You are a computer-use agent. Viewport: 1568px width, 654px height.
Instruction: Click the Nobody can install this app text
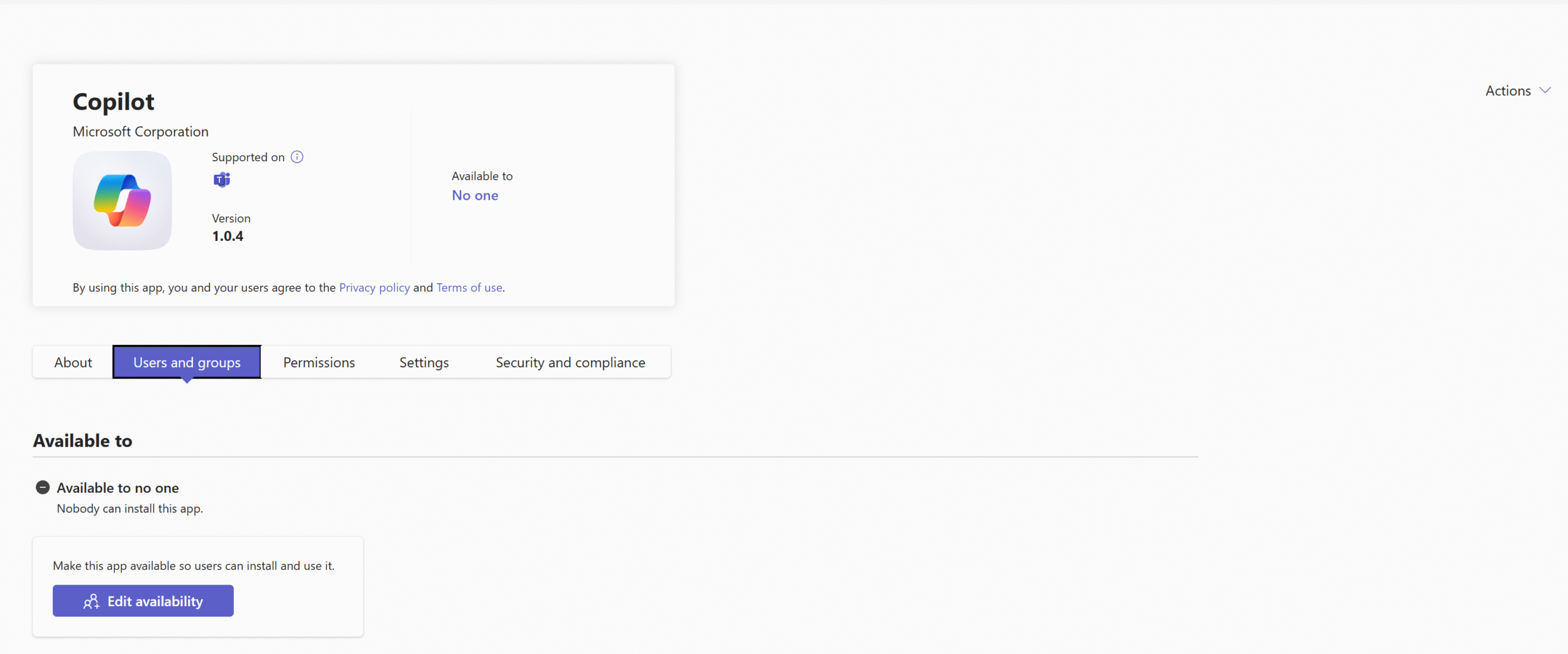click(x=130, y=509)
